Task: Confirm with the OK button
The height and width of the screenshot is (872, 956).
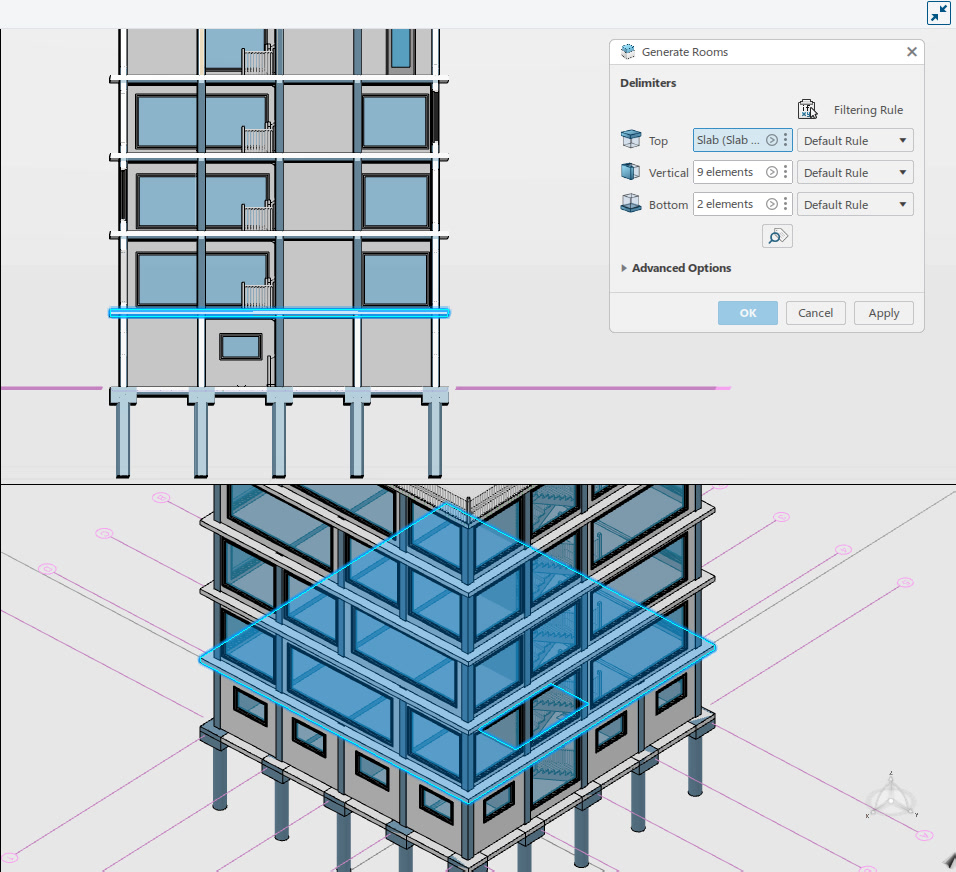Action: click(x=747, y=313)
